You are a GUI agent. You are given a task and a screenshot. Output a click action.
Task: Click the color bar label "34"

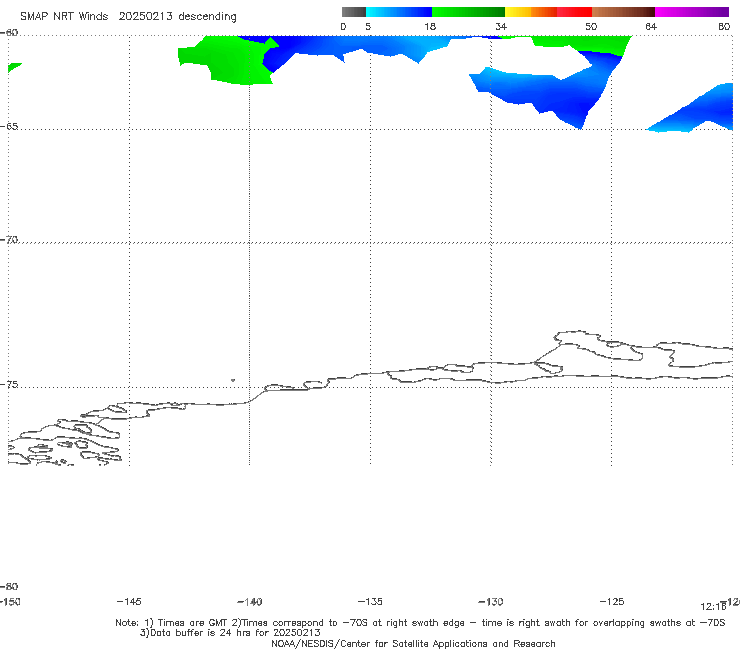tap(501, 26)
